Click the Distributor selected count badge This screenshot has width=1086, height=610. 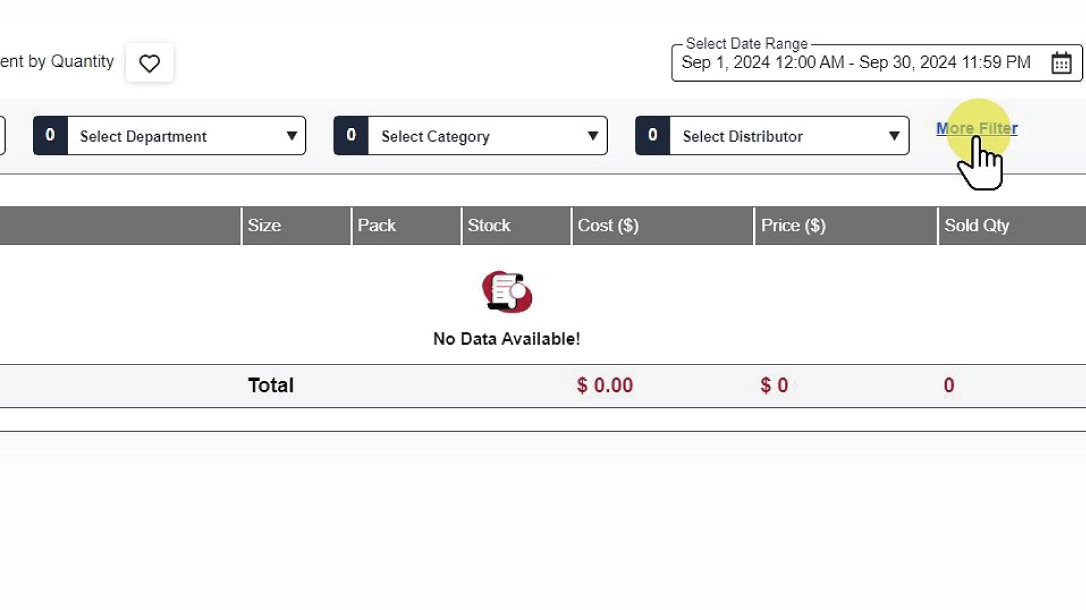click(653, 136)
